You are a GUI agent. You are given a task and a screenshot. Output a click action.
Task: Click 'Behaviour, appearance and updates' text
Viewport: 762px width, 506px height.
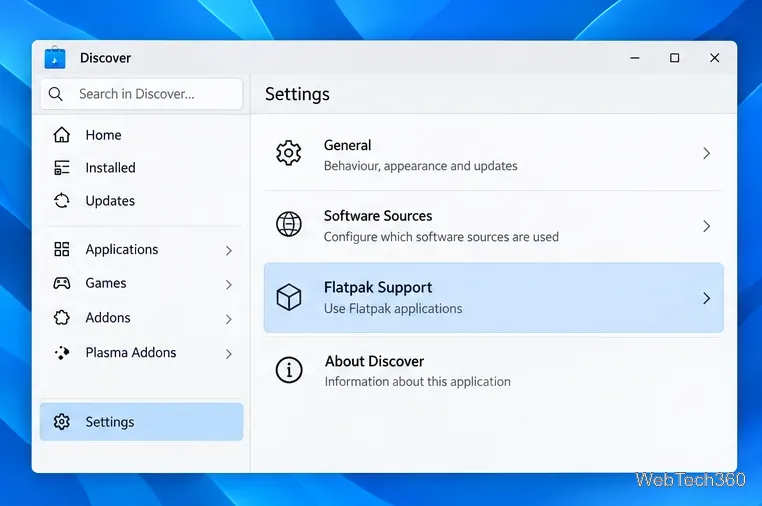(420, 166)
